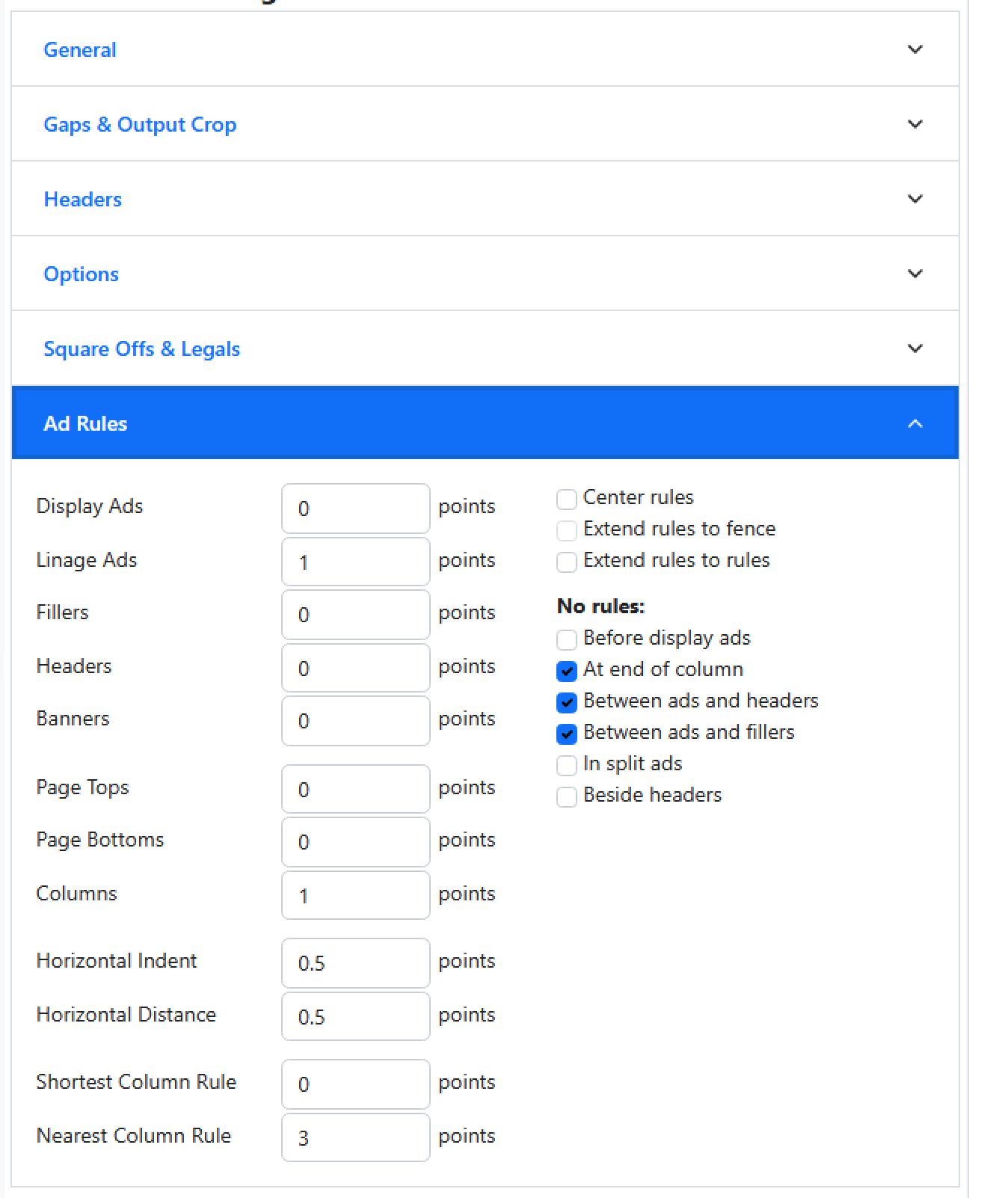This screenshot has width=1008, height=1198.
Task: Enable the Center rules checkbox
Action: [x=567, y=499]
